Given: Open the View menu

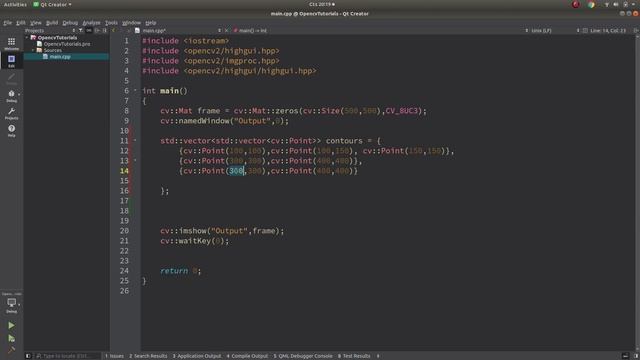Looking at the screenshot, I should [36, 22].
